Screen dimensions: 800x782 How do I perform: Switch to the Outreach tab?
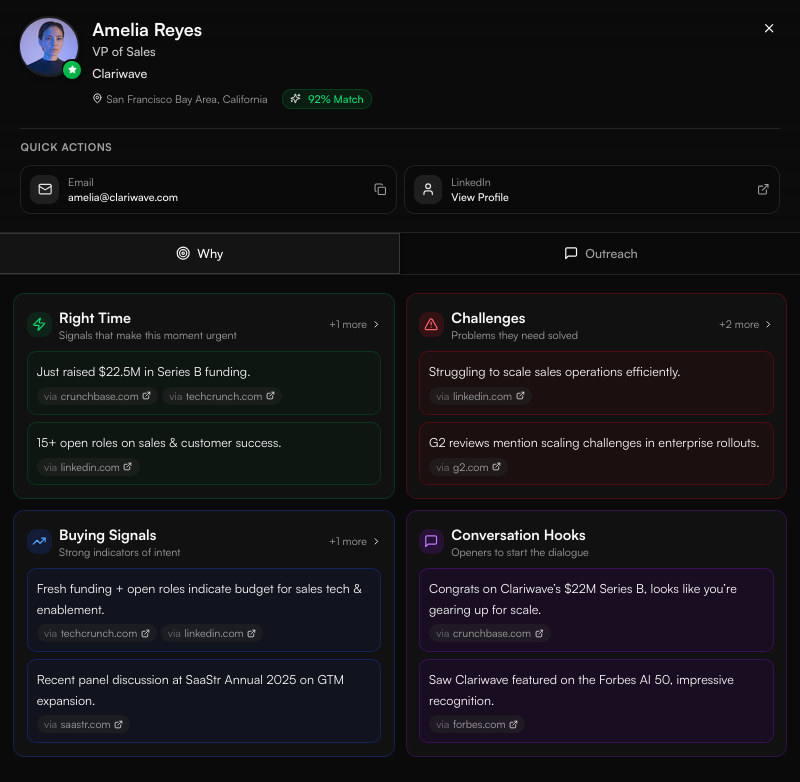point(600,254)
